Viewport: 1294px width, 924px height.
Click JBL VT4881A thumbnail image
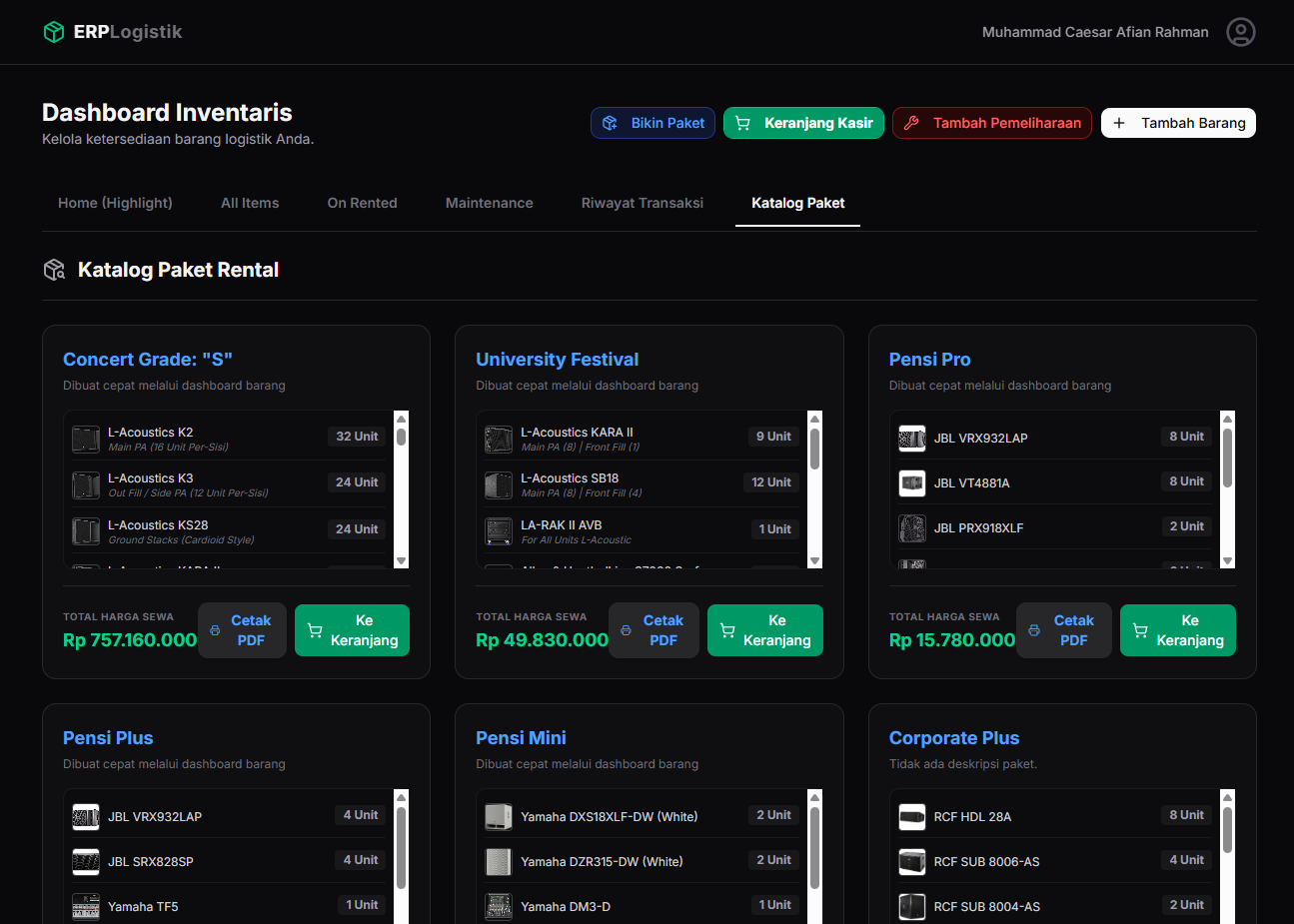912,482
